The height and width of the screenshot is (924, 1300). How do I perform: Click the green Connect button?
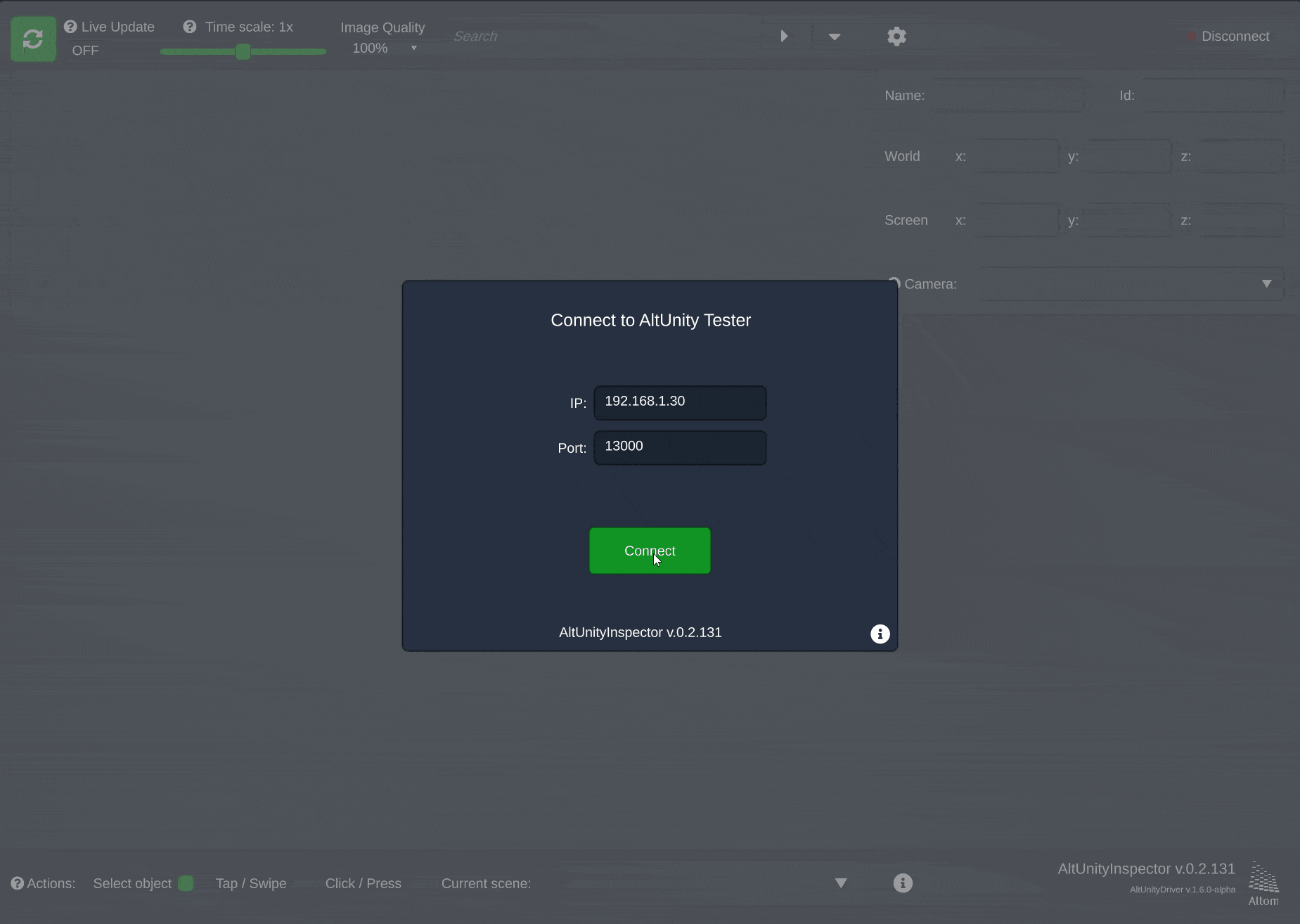point(650,551)
